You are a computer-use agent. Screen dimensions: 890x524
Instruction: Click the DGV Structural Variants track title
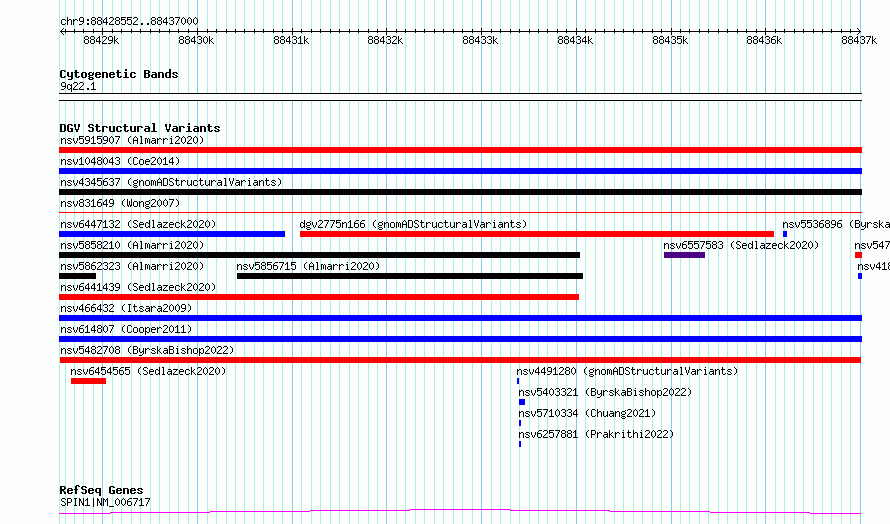(x=140, y=128)
